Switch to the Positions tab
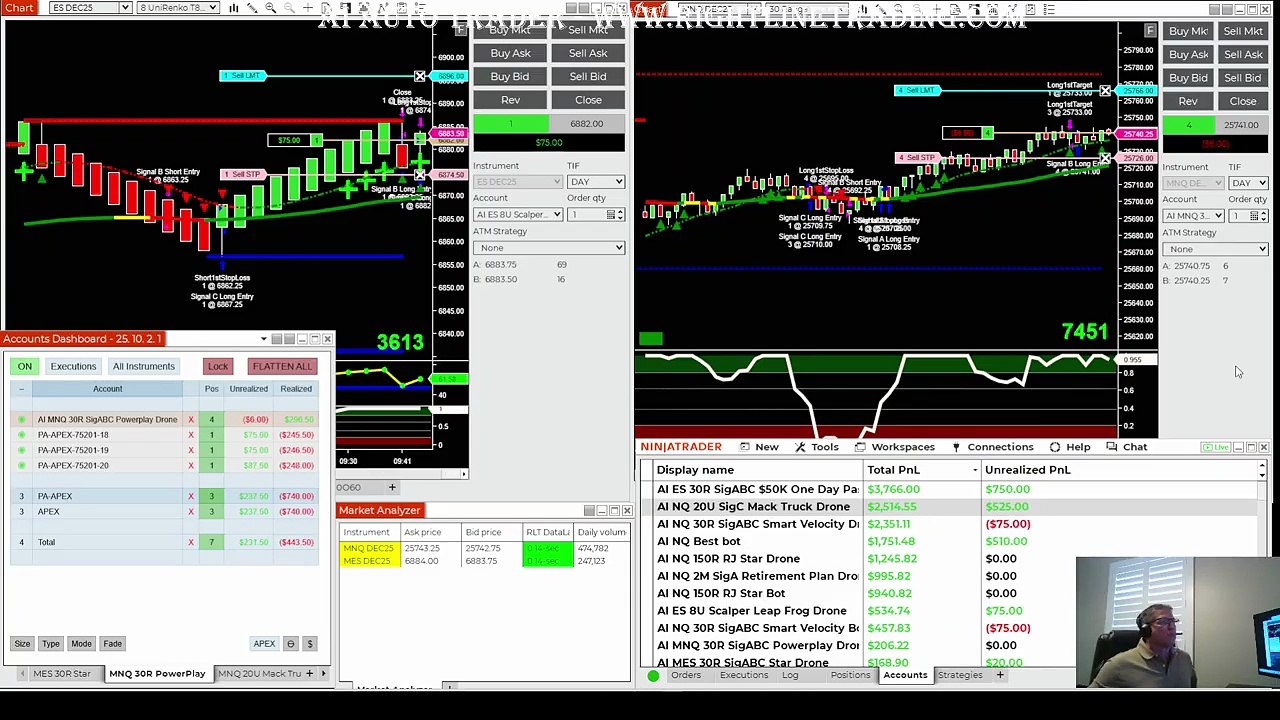 pyautogui.click(x=850, y=675)
